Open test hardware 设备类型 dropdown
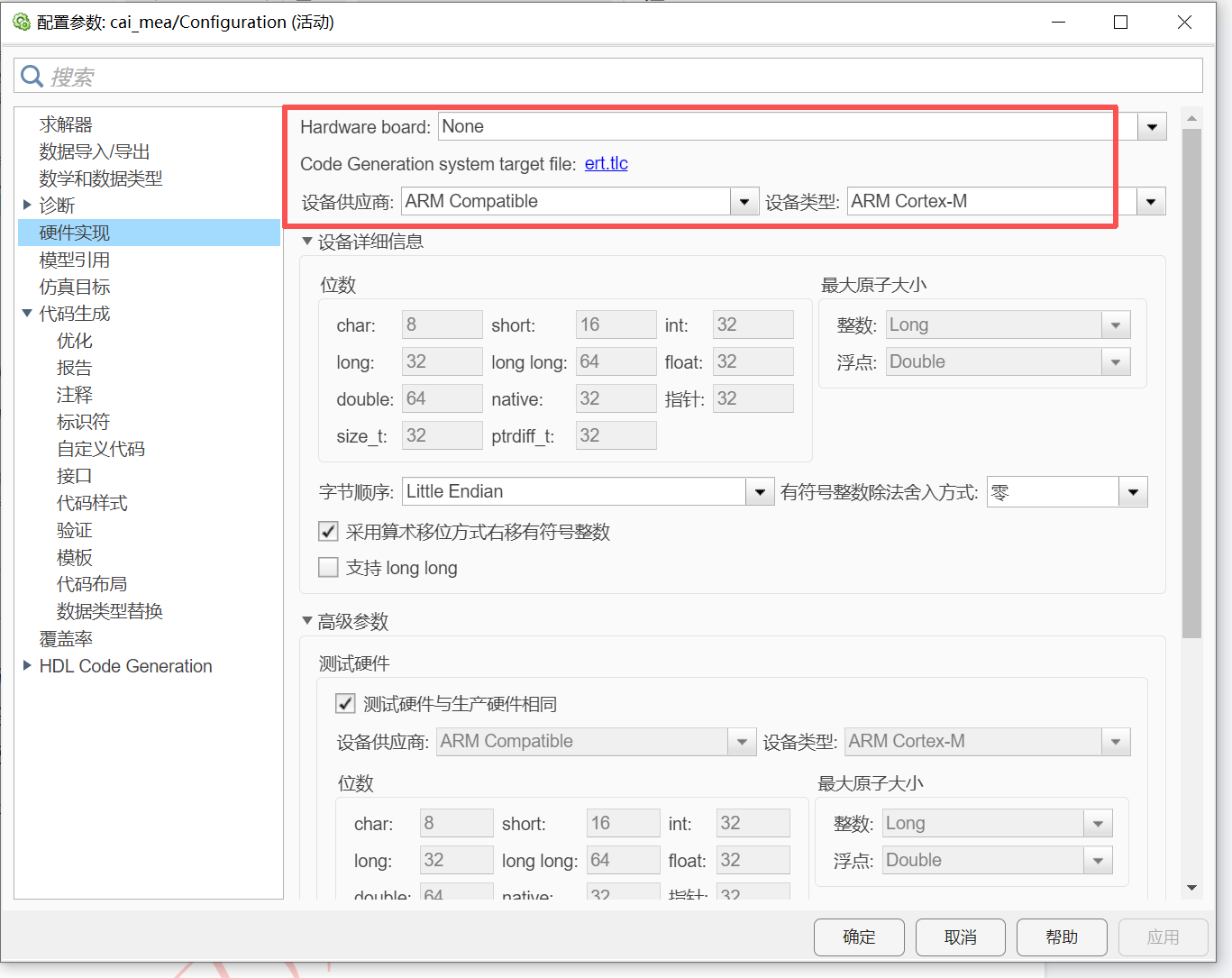Screen dimensions: 1232x978 (x=1116, y=742)
